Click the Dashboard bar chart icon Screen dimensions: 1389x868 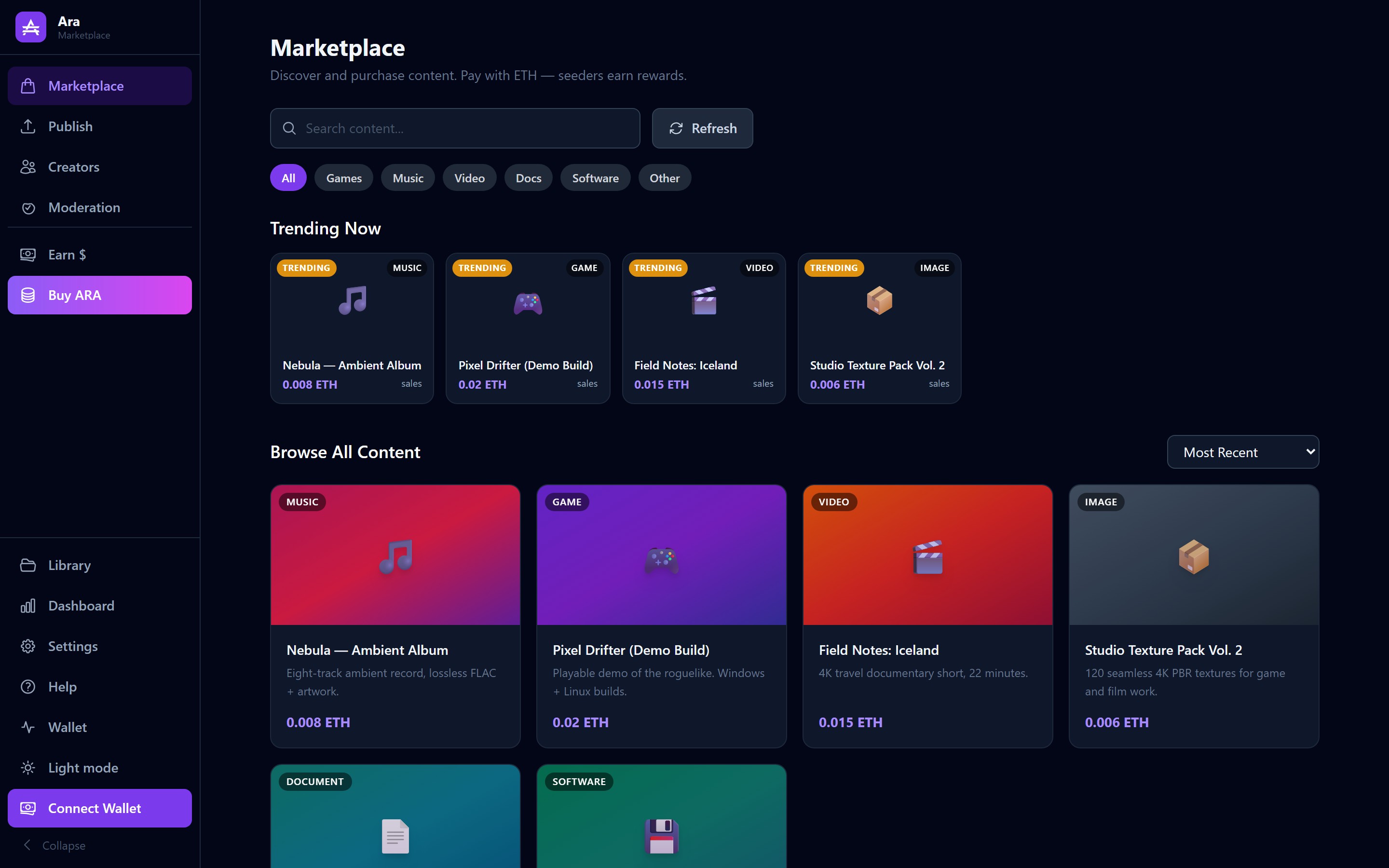[x=28, y=606]
